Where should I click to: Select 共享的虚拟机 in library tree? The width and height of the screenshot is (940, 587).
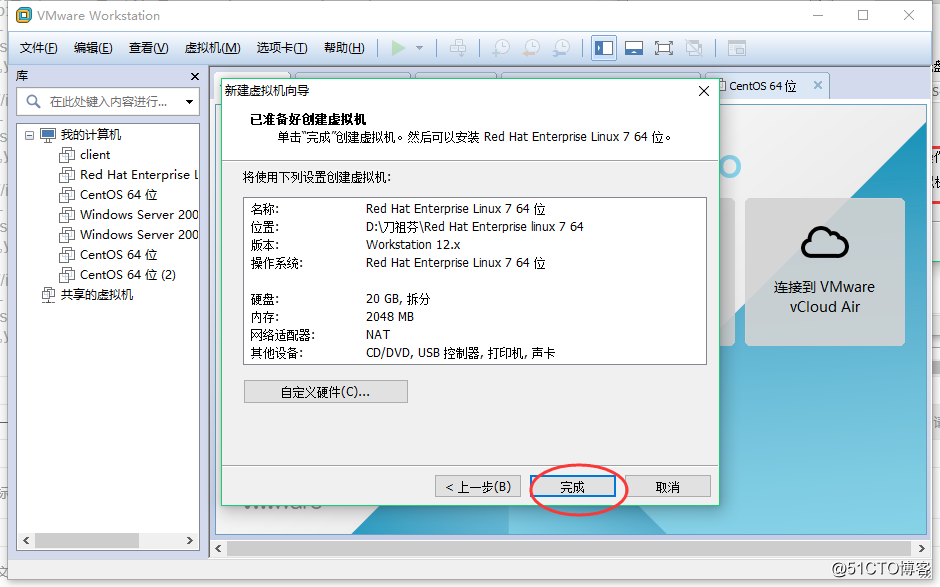click(x=97, y=294)
